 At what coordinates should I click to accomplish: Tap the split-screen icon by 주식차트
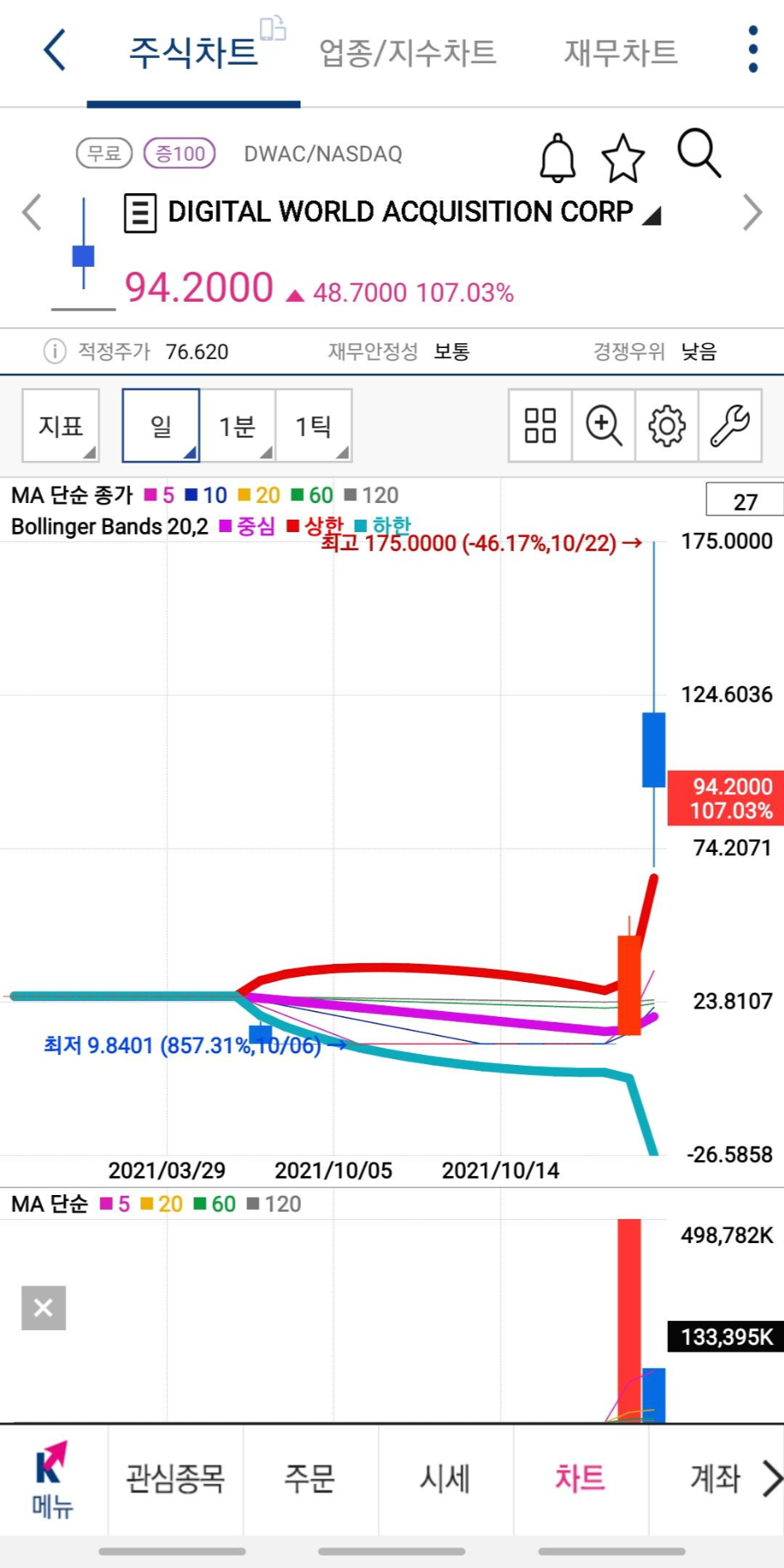(273, 28)
